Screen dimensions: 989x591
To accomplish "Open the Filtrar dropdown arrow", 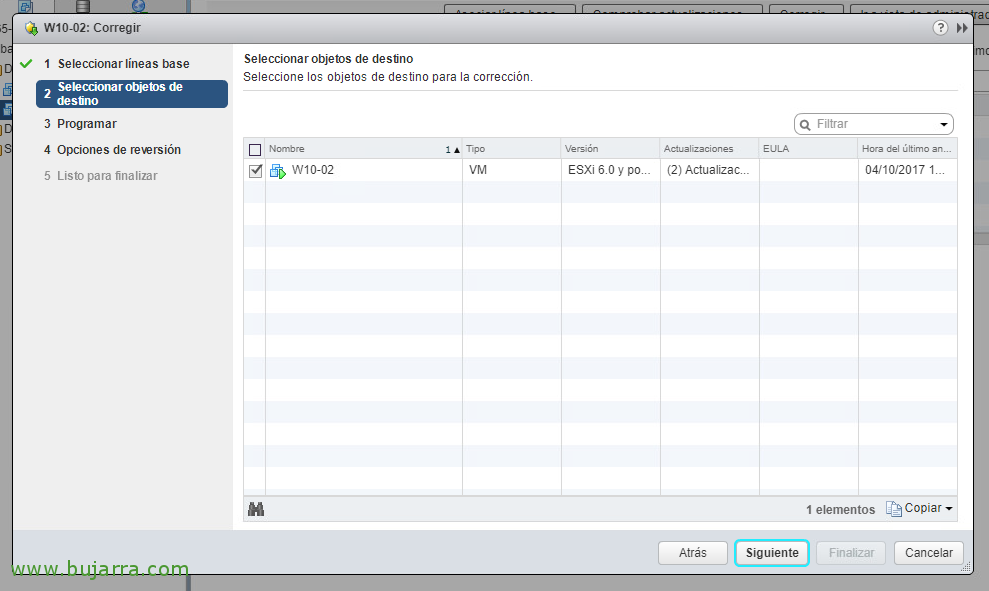I will 944,124.
